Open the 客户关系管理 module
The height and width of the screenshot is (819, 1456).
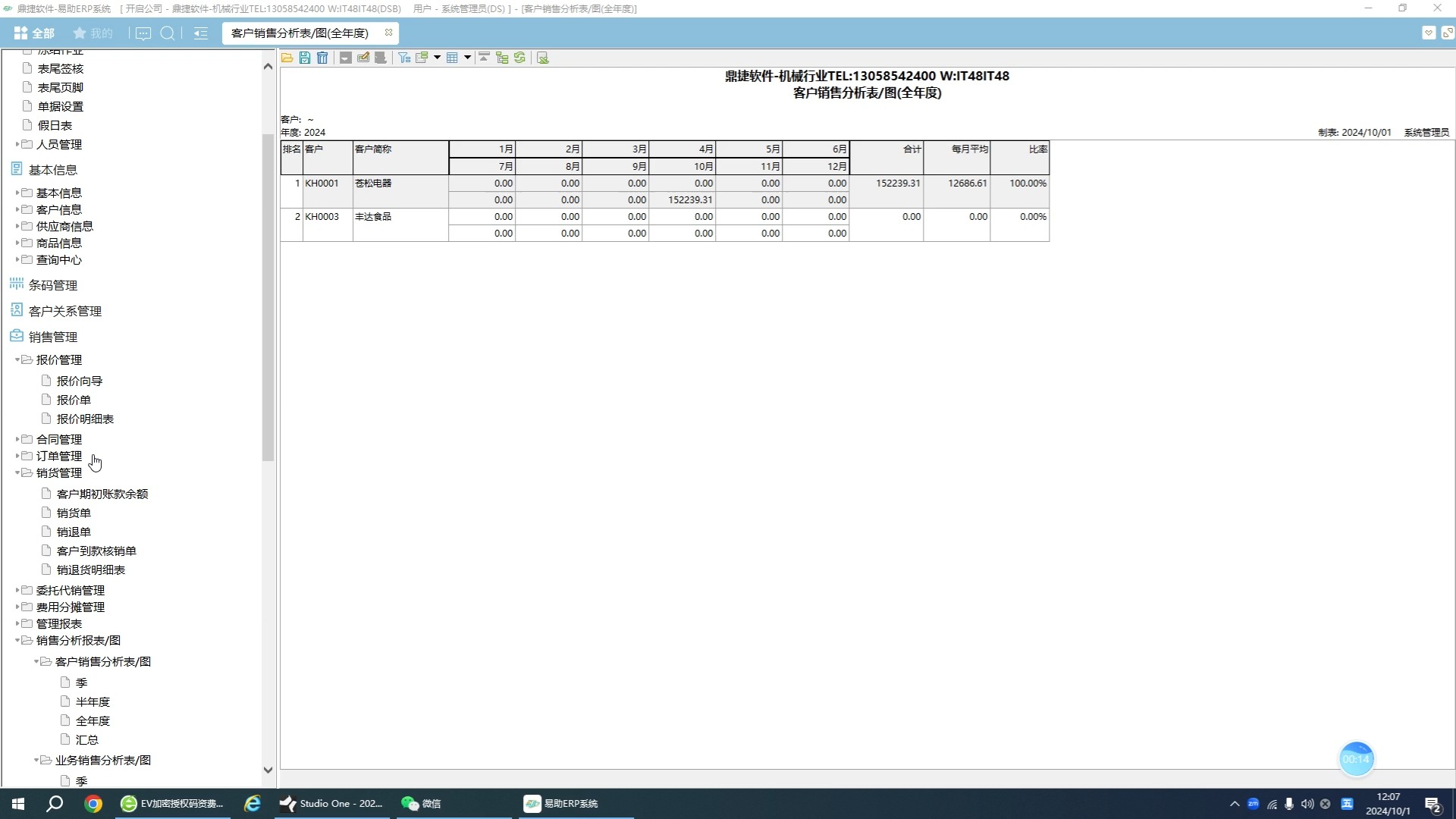pyautogui.click(x=64, y=311)
